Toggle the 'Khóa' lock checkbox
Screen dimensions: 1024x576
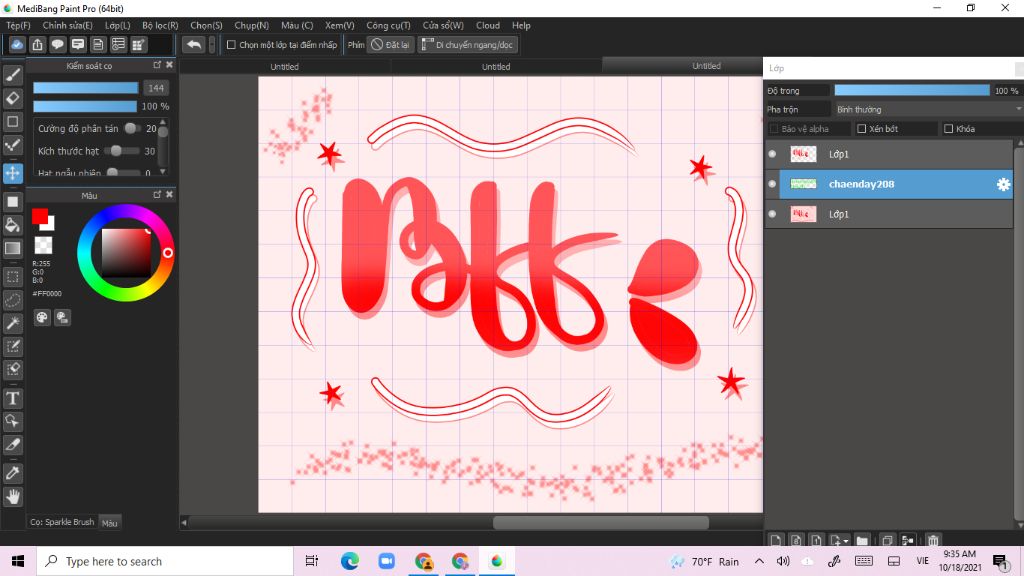tap(948, 129)
